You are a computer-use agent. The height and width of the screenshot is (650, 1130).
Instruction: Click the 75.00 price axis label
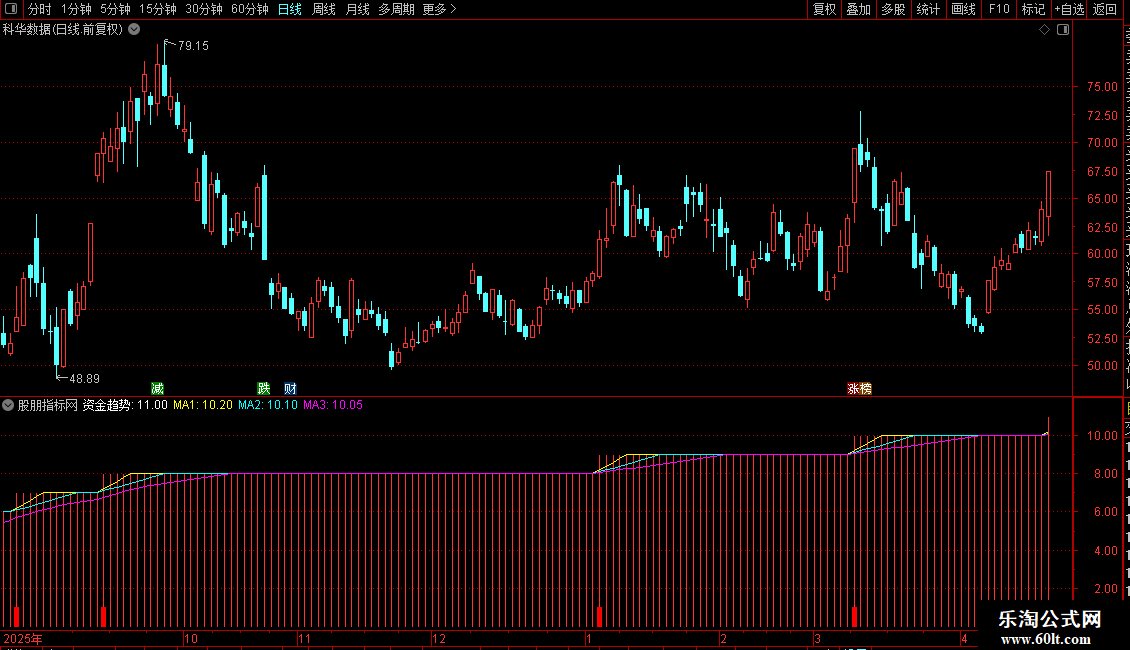(1102, 86)
